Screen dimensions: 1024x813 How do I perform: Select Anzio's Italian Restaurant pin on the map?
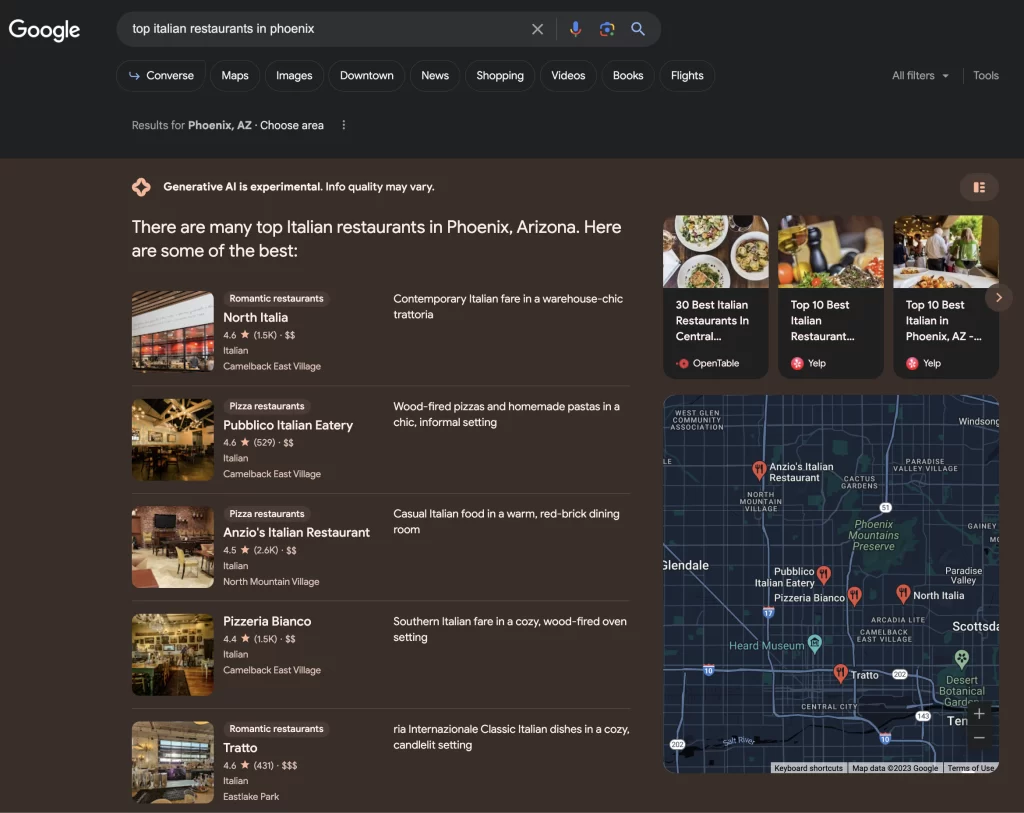point(757,466)
